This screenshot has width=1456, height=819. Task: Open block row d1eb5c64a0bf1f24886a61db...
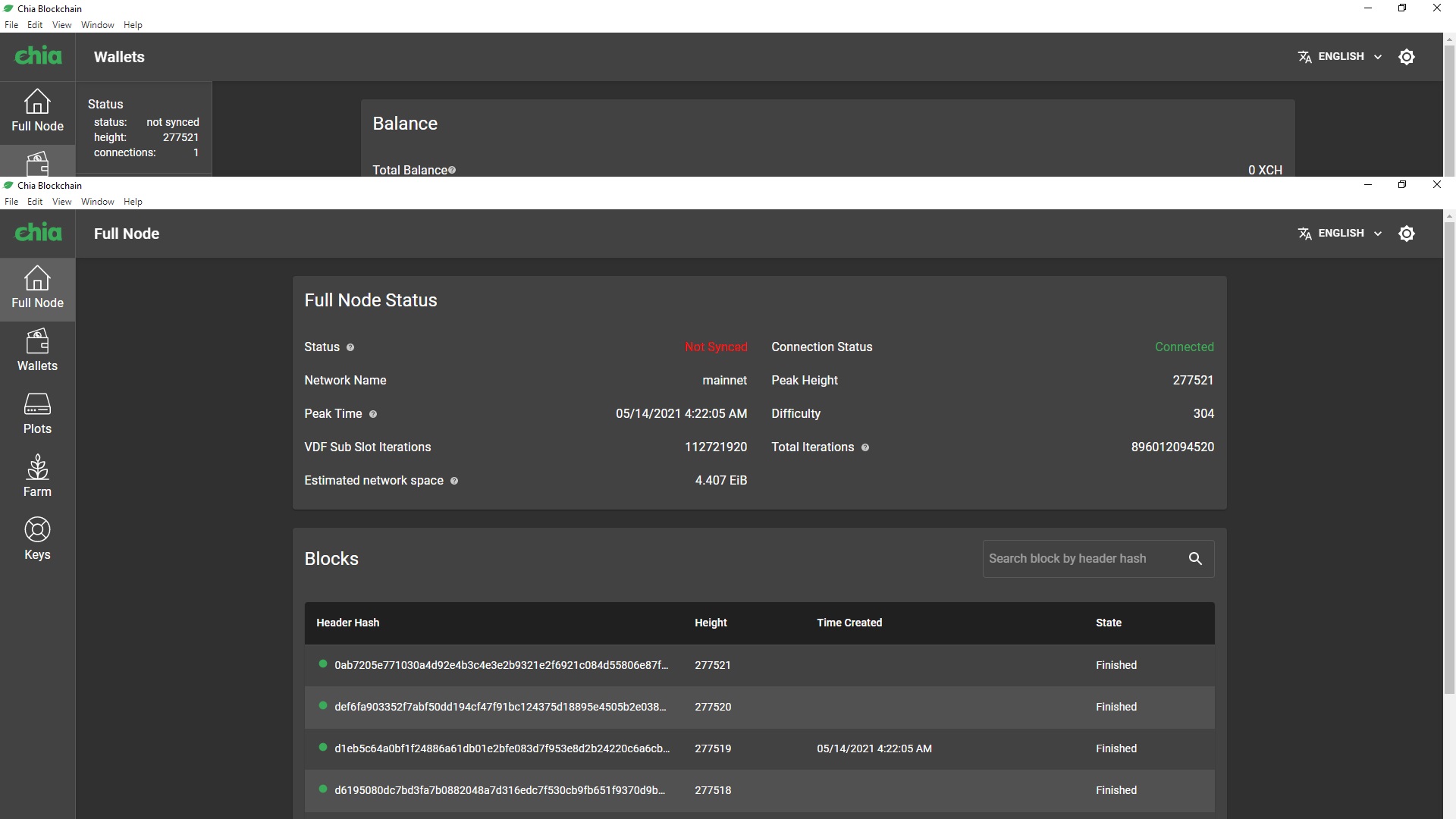click(759, 748)
